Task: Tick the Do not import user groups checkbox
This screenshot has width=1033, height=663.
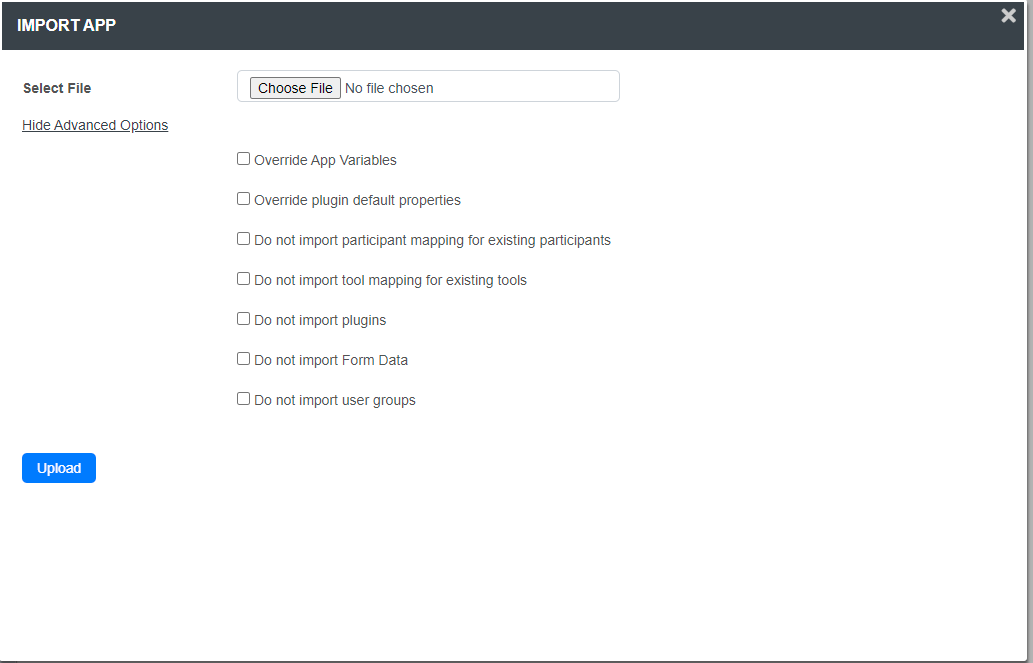Action: 243,399
